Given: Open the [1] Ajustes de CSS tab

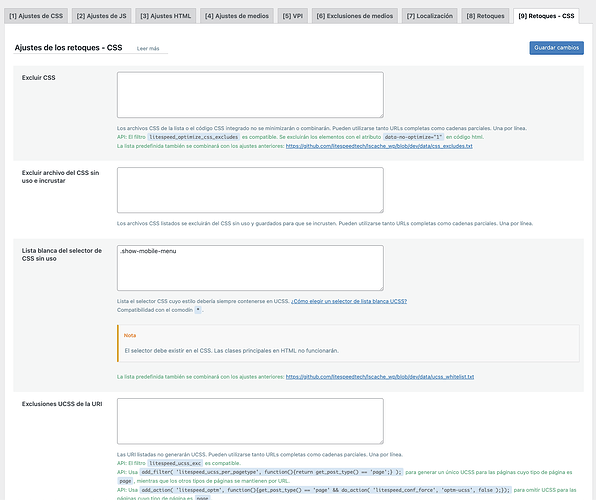Looking at the screenshot, I should point(36,16).
